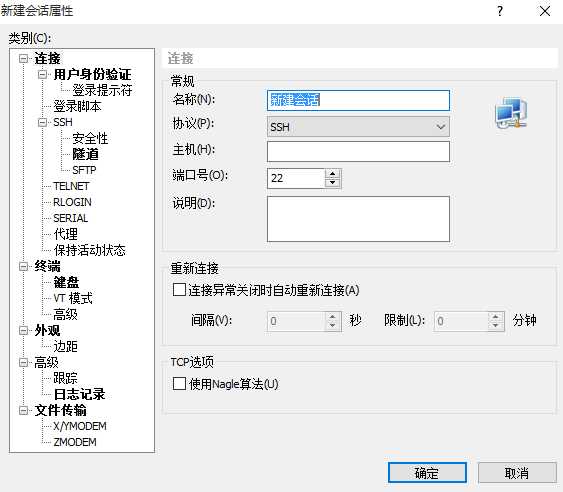
Task: Select the SSH tree item
Action: (63, 122)
